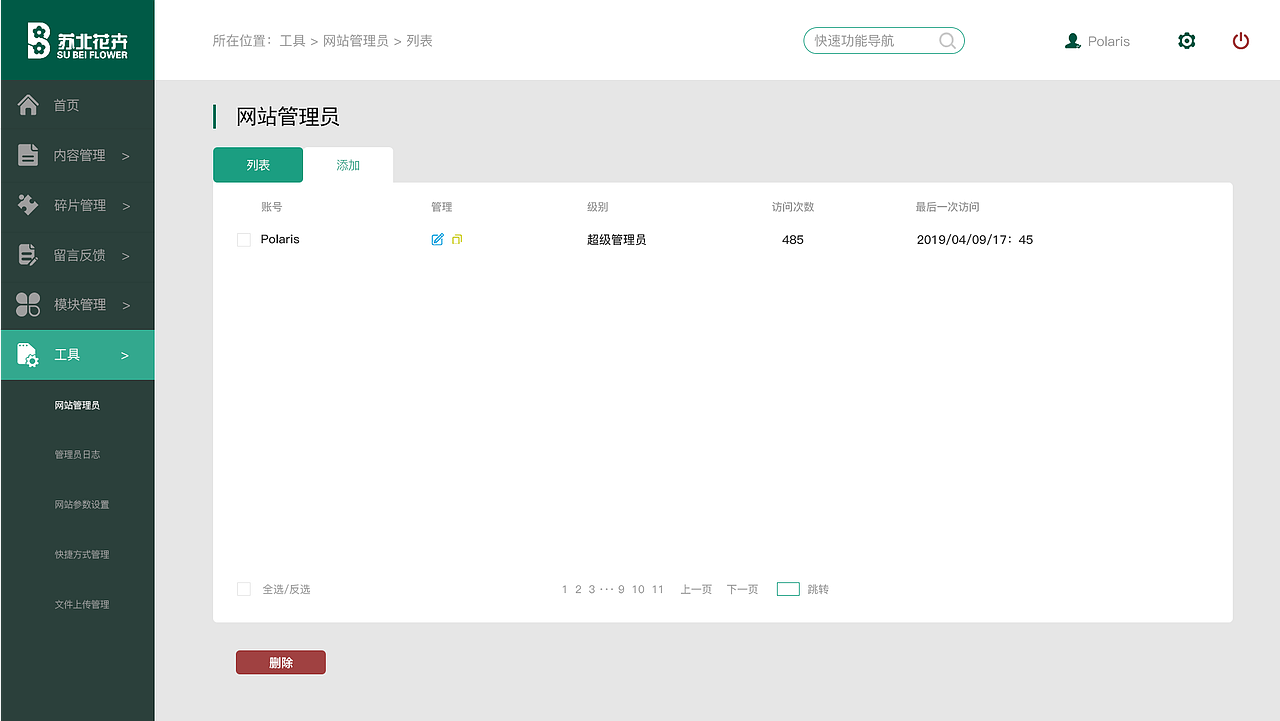Click page number 10 in pagination
The height and width of the screenshot is (721, 1280).
coord(639,589)
